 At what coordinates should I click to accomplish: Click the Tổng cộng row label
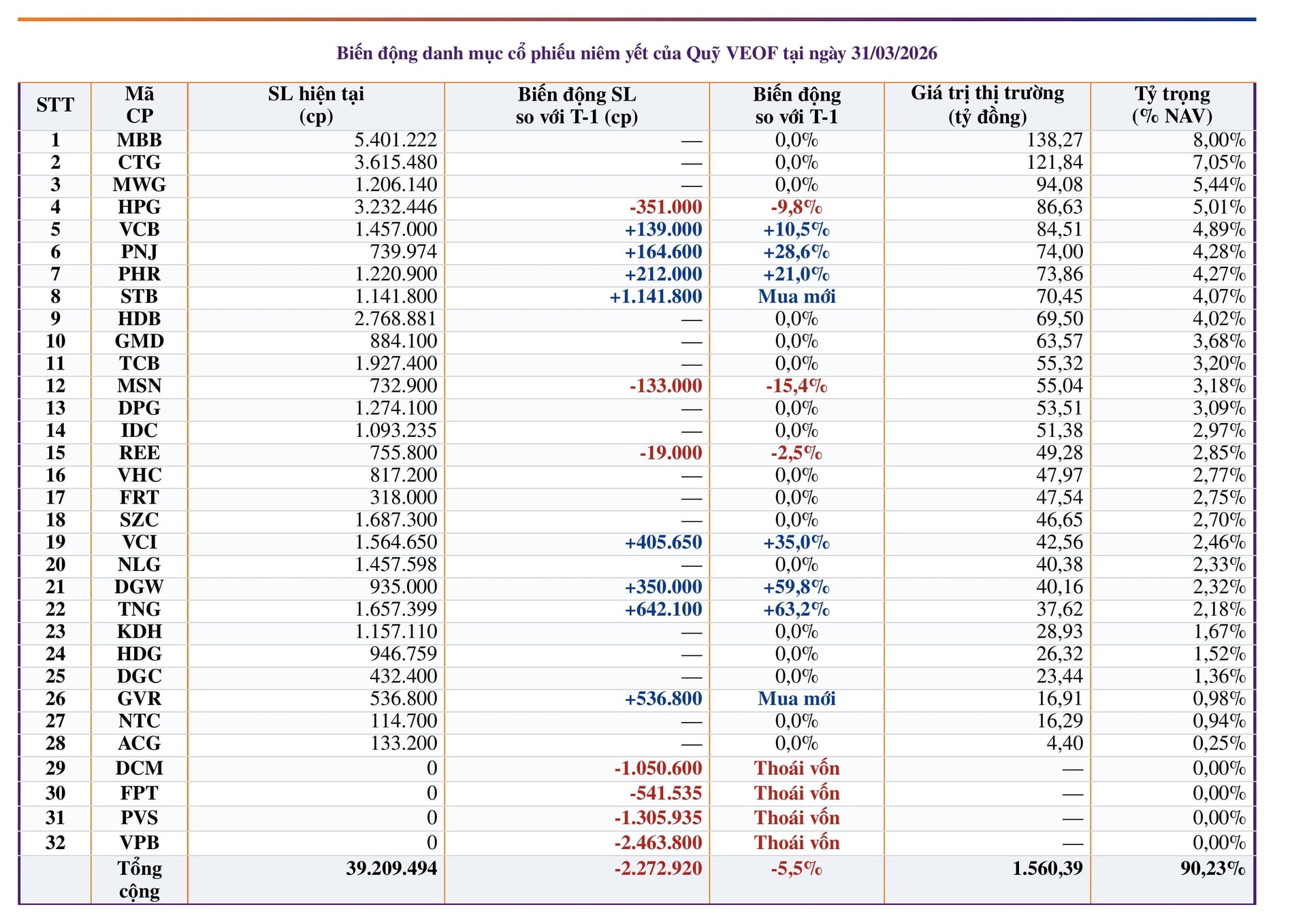coord(140,879)
